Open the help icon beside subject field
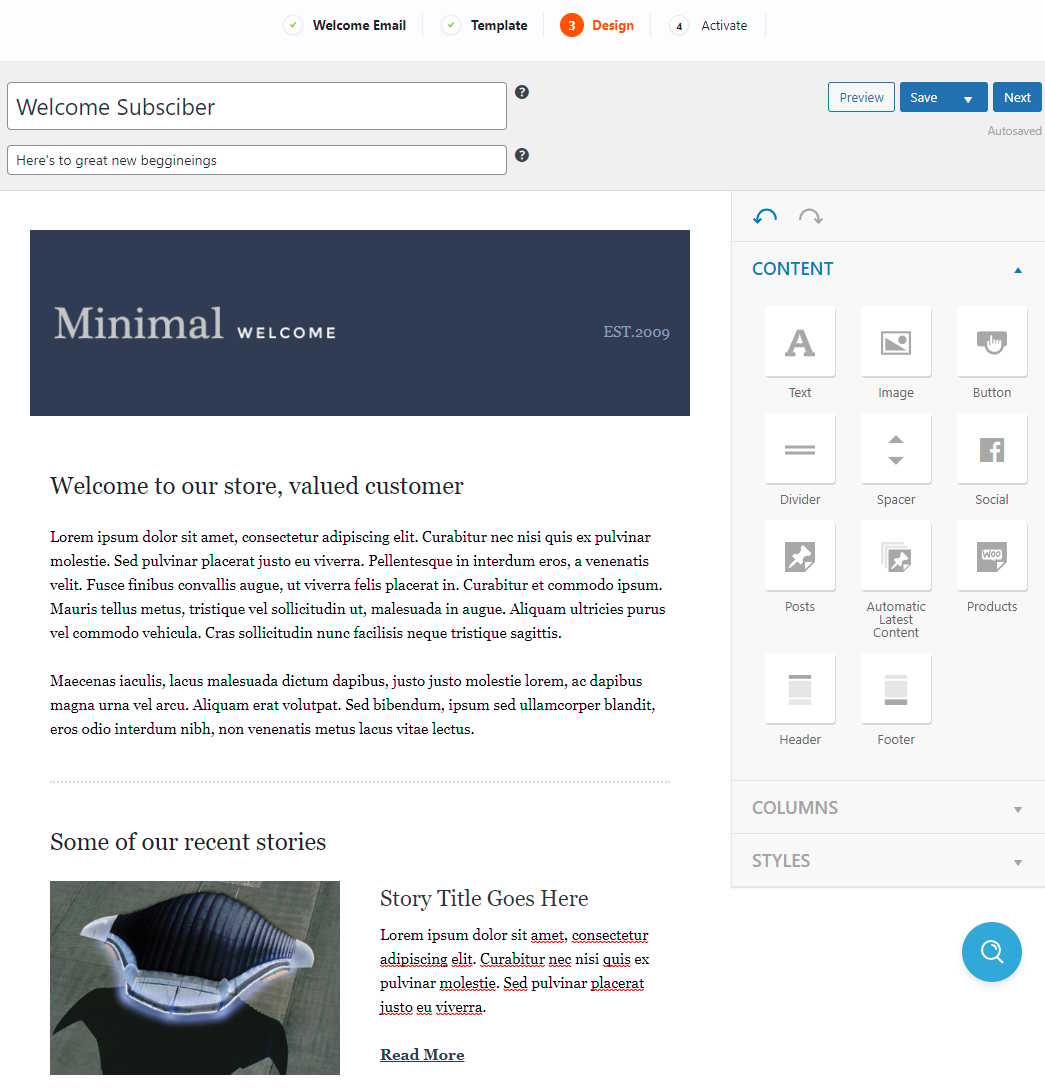1045x1088 pixels. click(522, 92)
